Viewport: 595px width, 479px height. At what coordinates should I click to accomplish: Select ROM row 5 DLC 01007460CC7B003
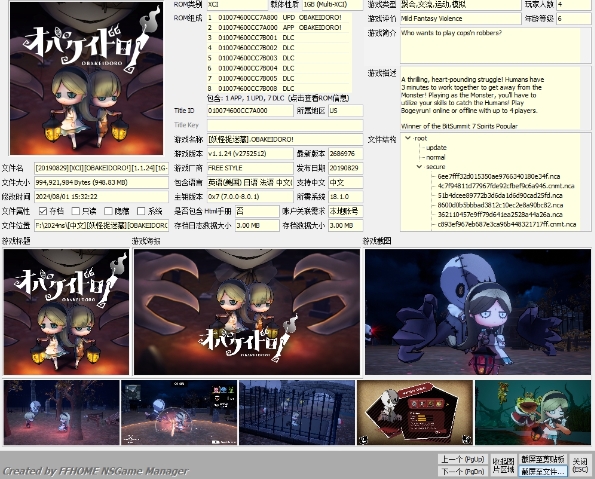[x=279, y=58]
